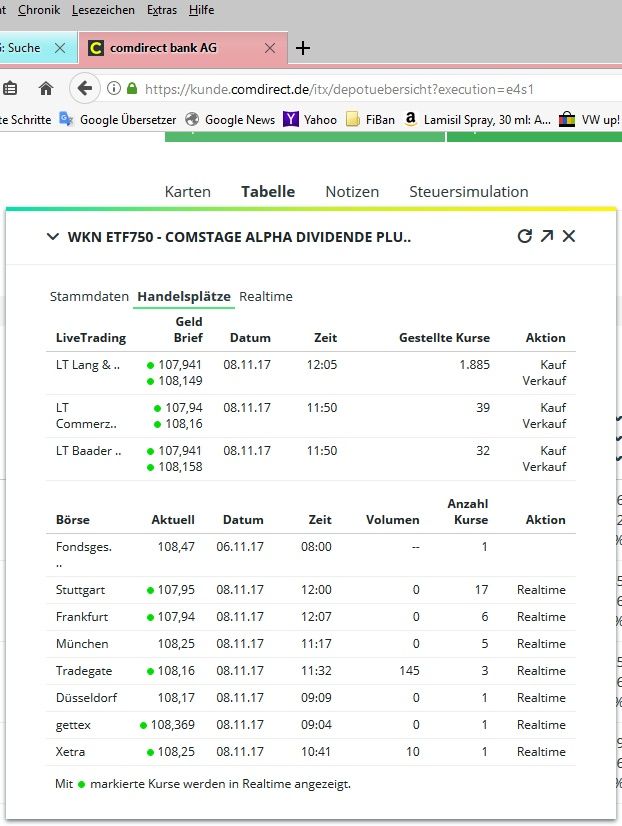Open panel in expanded view arrow icon
The width and height of the screenshot is (622, 826).
tap(547, 237)
